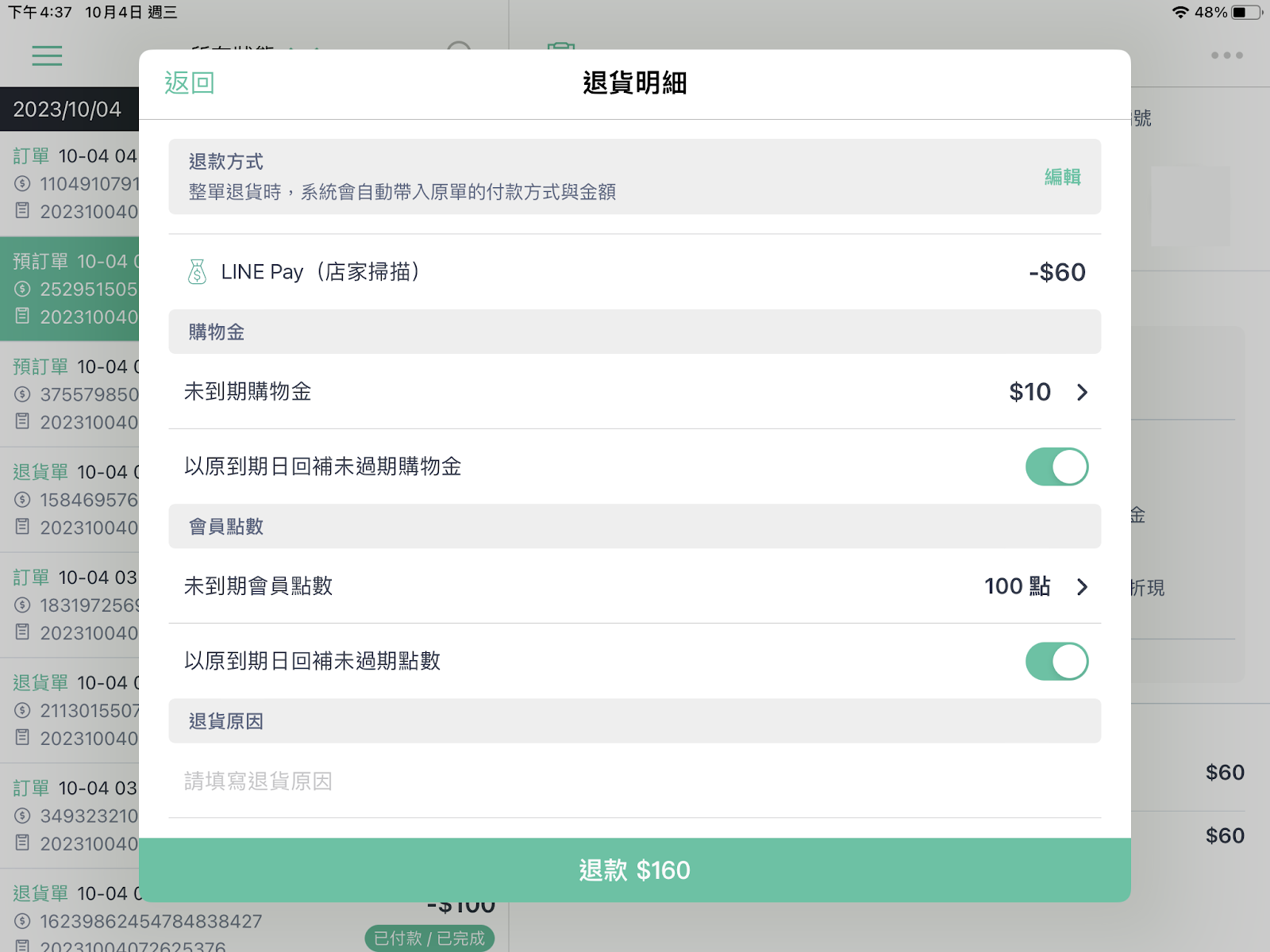The width and height of the screenshot is (1270, 952).
Task: Select 預訂單 375579850 in background list
Action: point(70,394)
